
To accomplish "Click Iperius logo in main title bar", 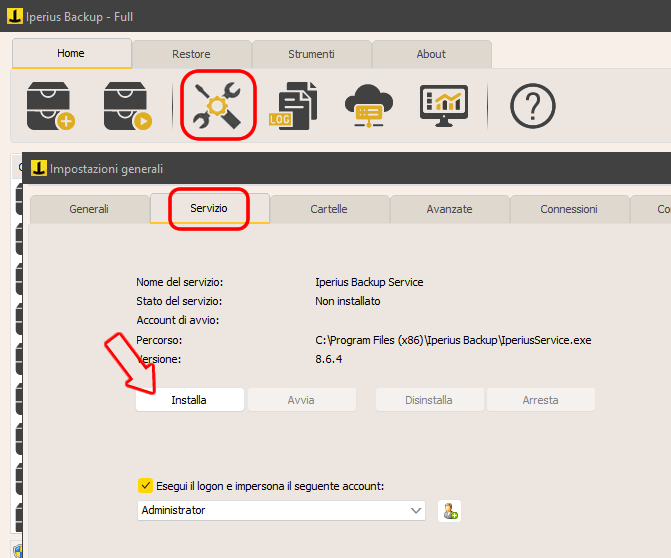I will click(15, 16).
